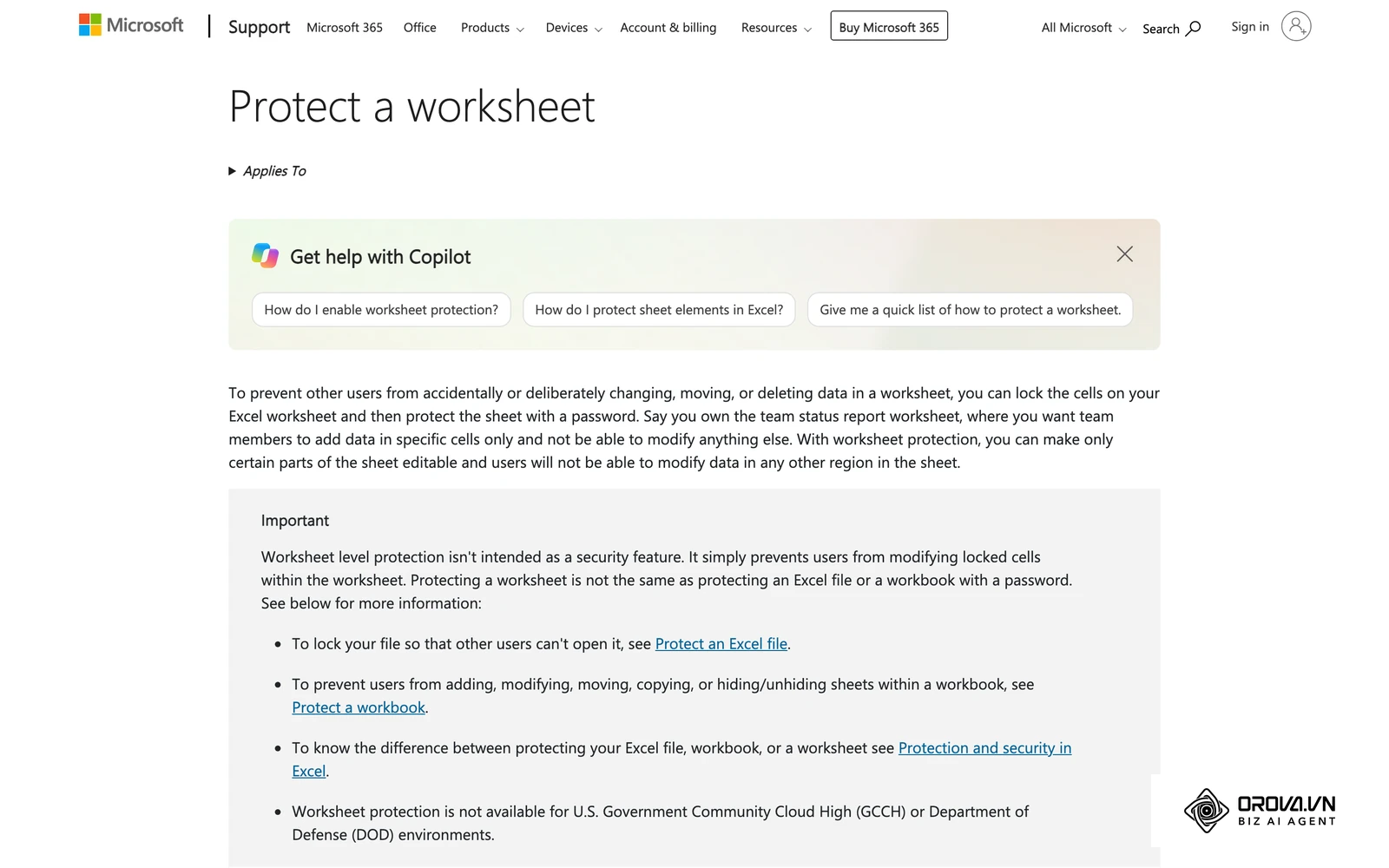This screenshot has width=1389, height=868.
Task: Go to the Support home link
Action: (259, 27)
